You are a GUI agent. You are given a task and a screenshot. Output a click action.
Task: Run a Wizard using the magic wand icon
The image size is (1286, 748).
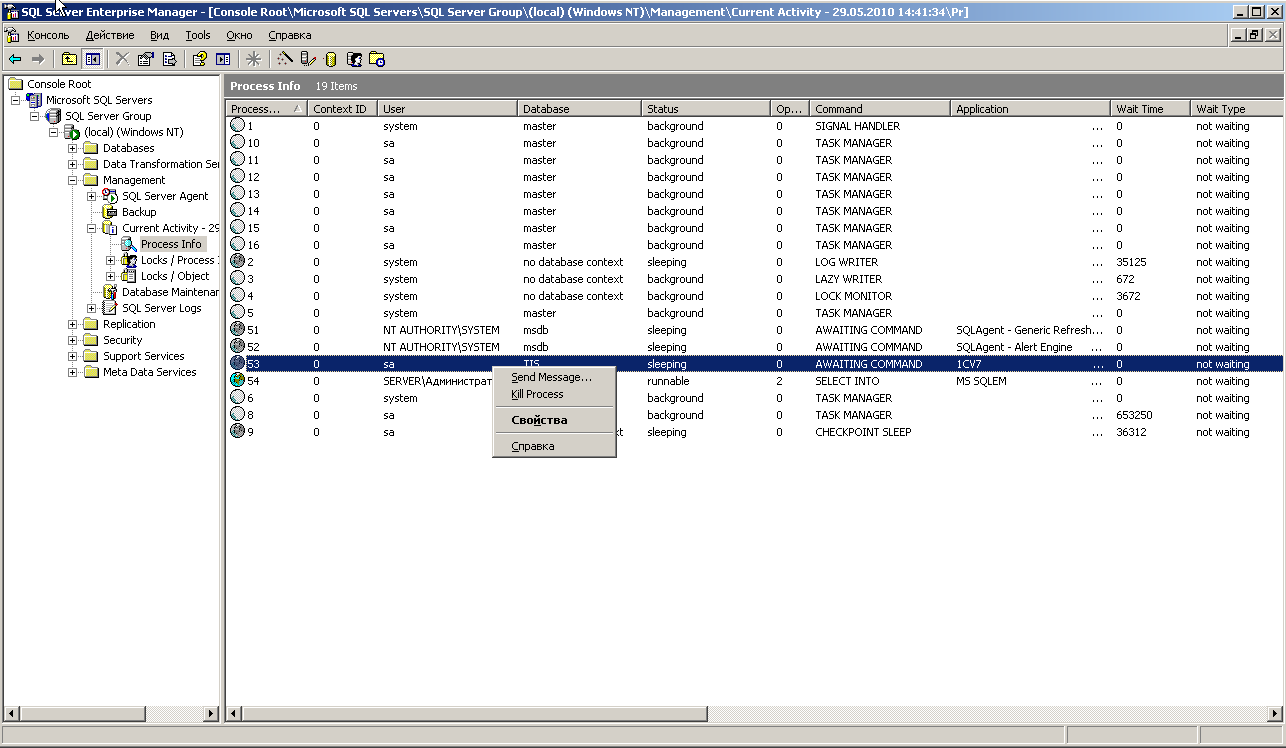[285, 59]
